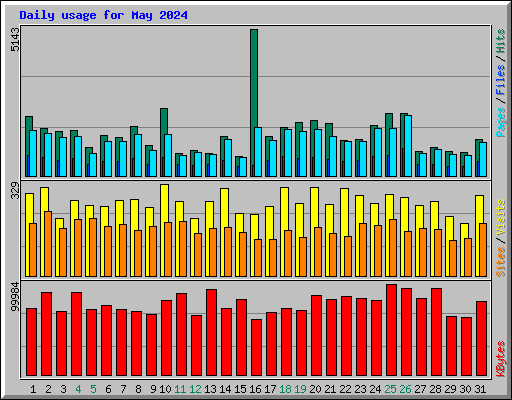This screenshot has height=400, width=512.
Task: Click the 5143 axis value label
Action: (x=15, y=40)
